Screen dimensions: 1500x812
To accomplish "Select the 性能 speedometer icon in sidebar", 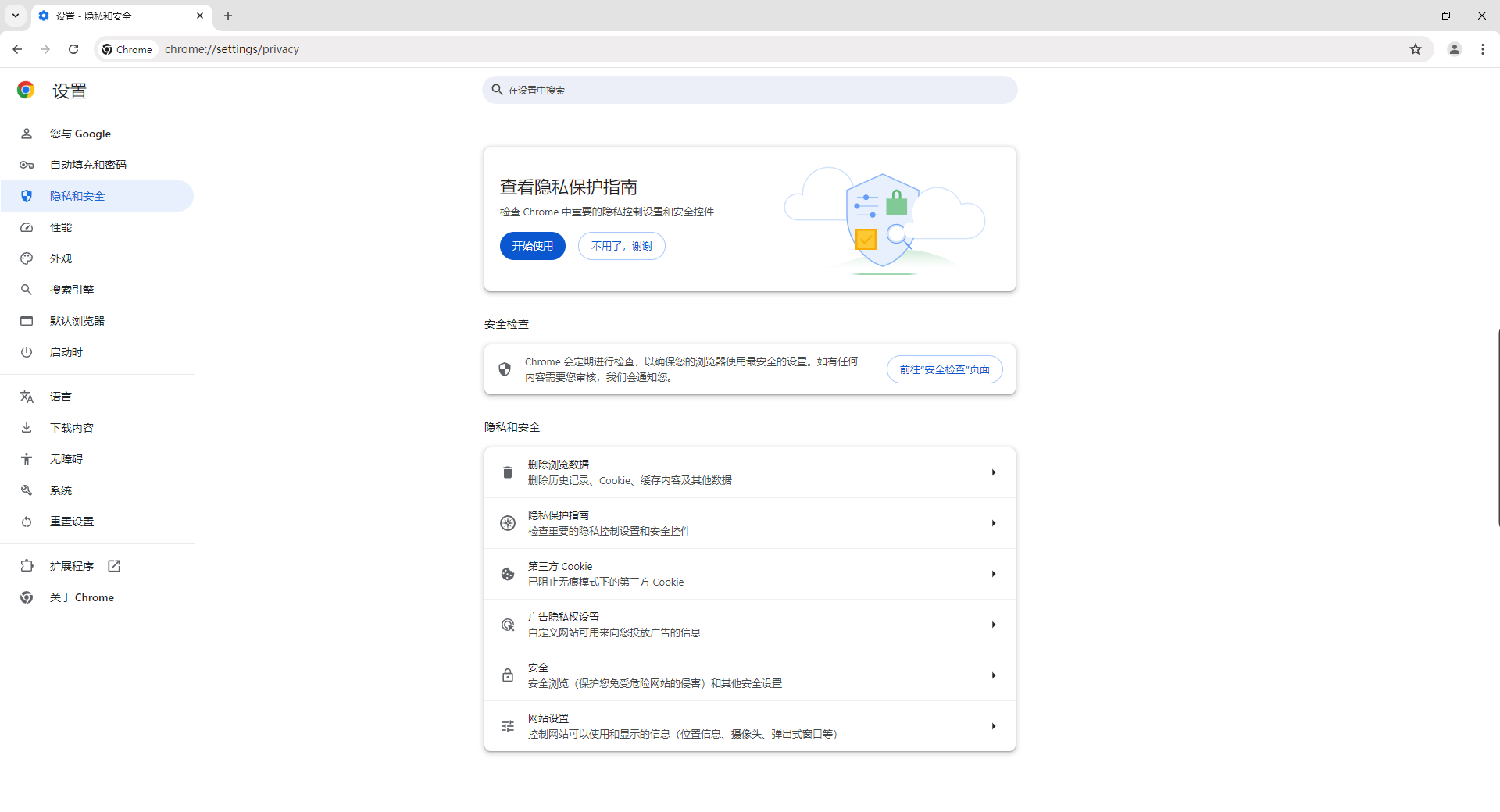I will (x=27, y=227).
